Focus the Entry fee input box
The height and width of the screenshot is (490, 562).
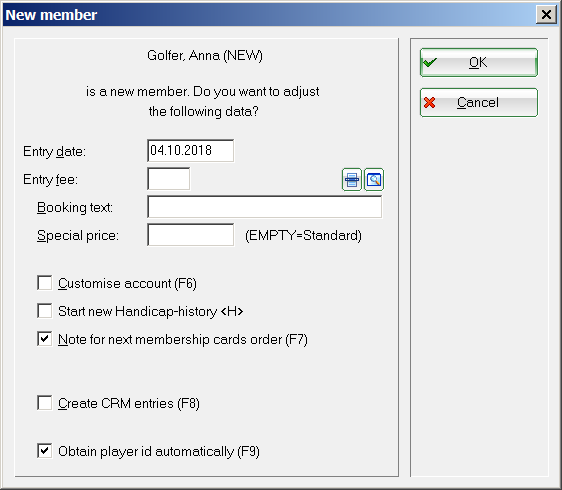pyautogui.click(x=169, y=179)
